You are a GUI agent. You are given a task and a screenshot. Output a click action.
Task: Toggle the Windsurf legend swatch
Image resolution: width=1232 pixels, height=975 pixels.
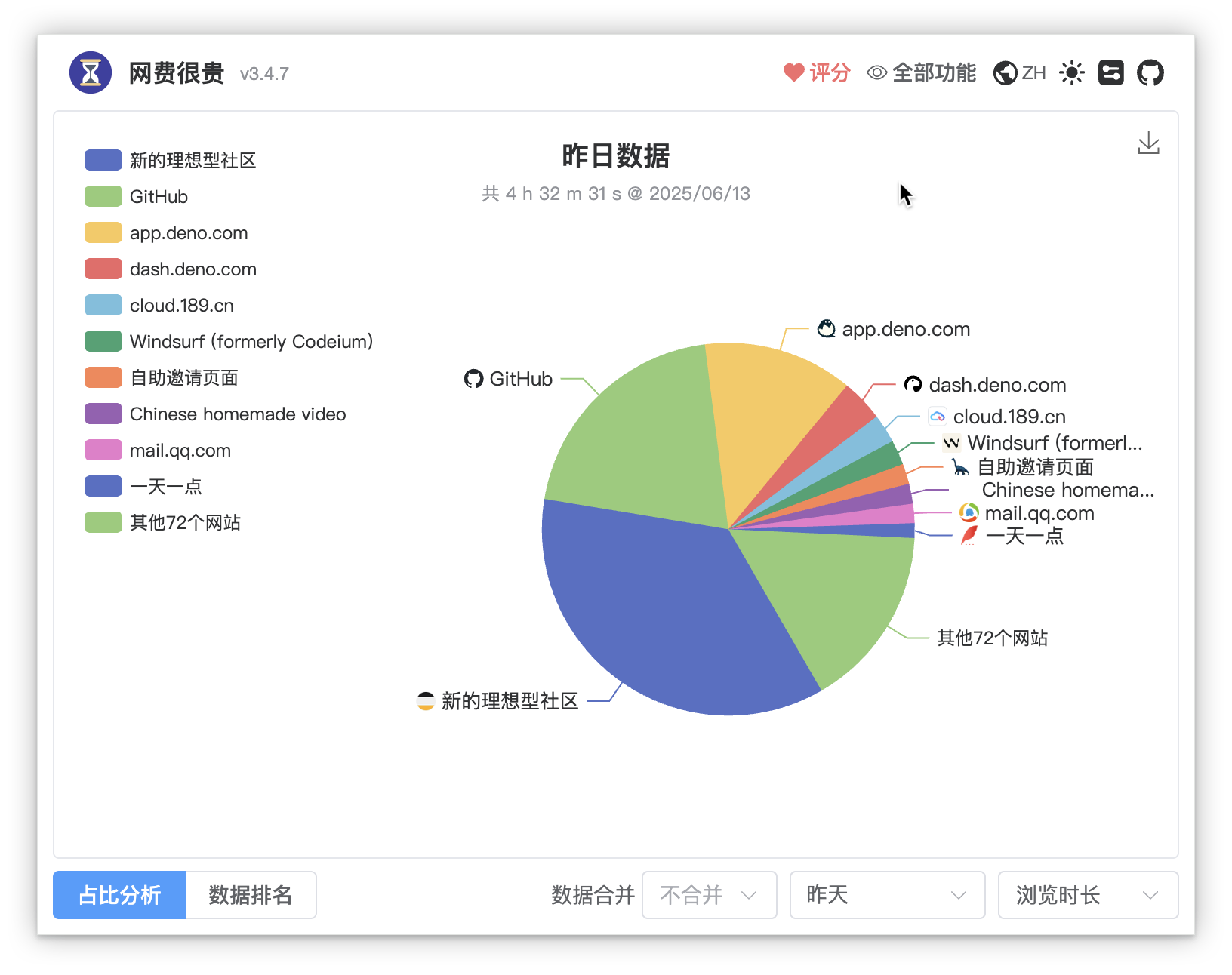[x=103, y=341]
